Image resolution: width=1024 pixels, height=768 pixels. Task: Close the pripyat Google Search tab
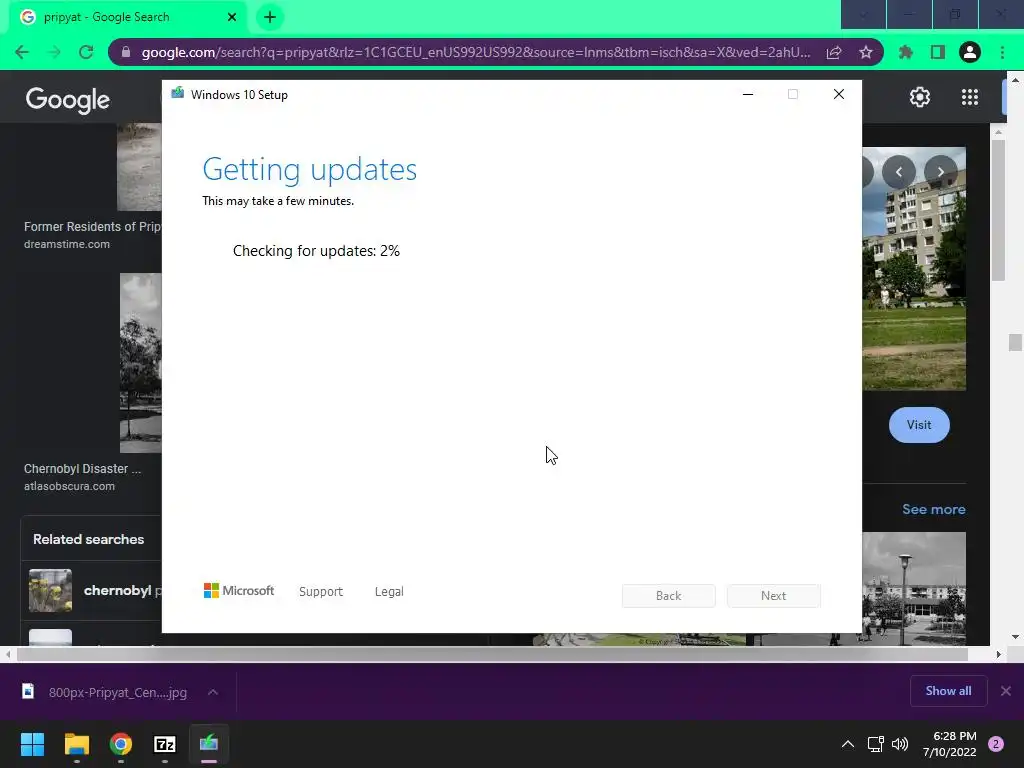(232, 17)
